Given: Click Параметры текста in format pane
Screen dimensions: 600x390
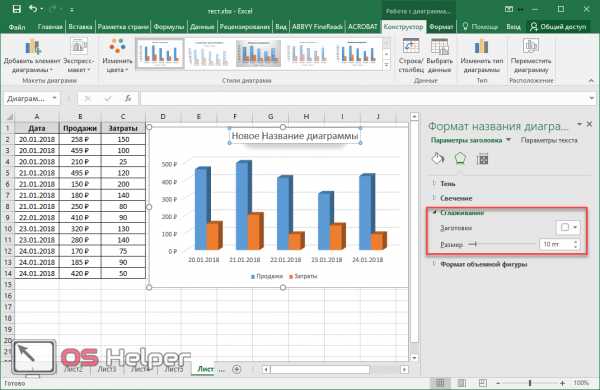Looking at the screenshot, I should click(549, 140).
